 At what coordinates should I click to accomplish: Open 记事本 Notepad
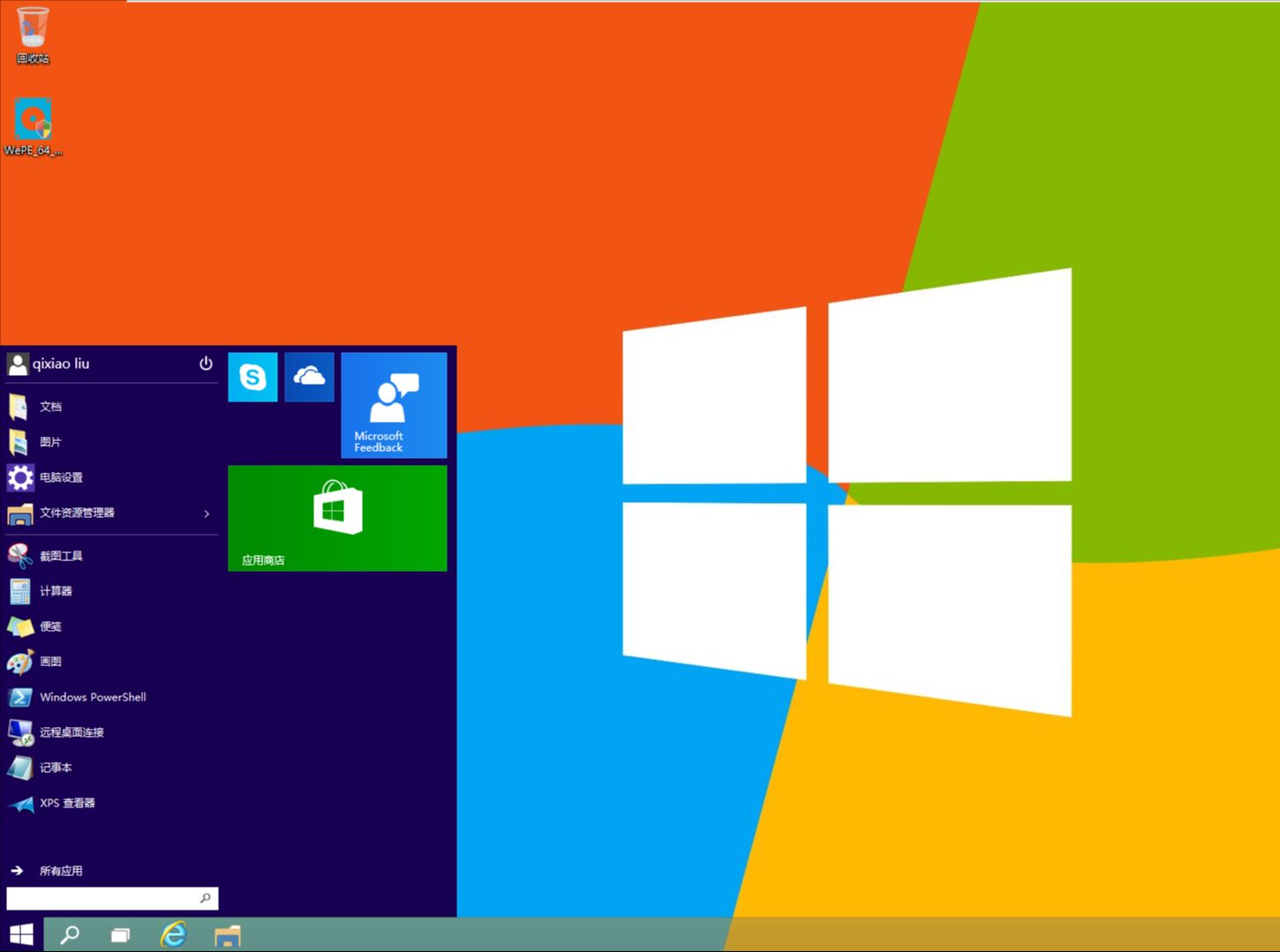click(x=111, y=768)
